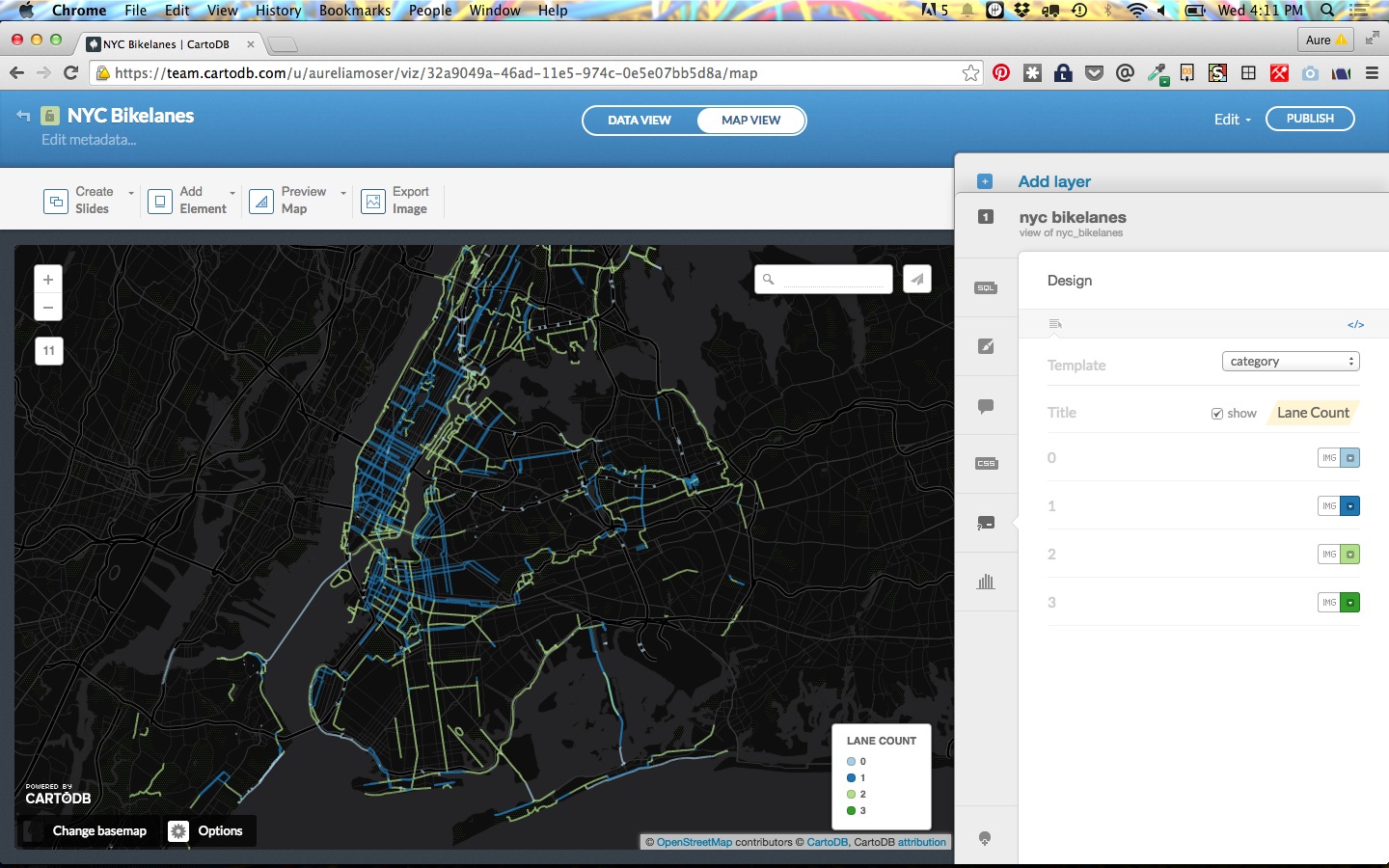Click the Add layer plus icon

985,181
